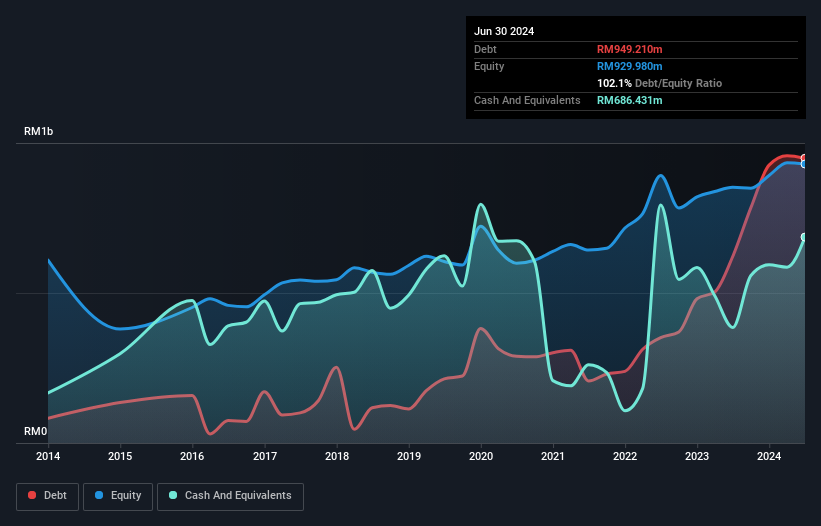This screenshot has height=526, width=821.
Task: Click the 2023 x-axis label
Action: coord(697,456)
